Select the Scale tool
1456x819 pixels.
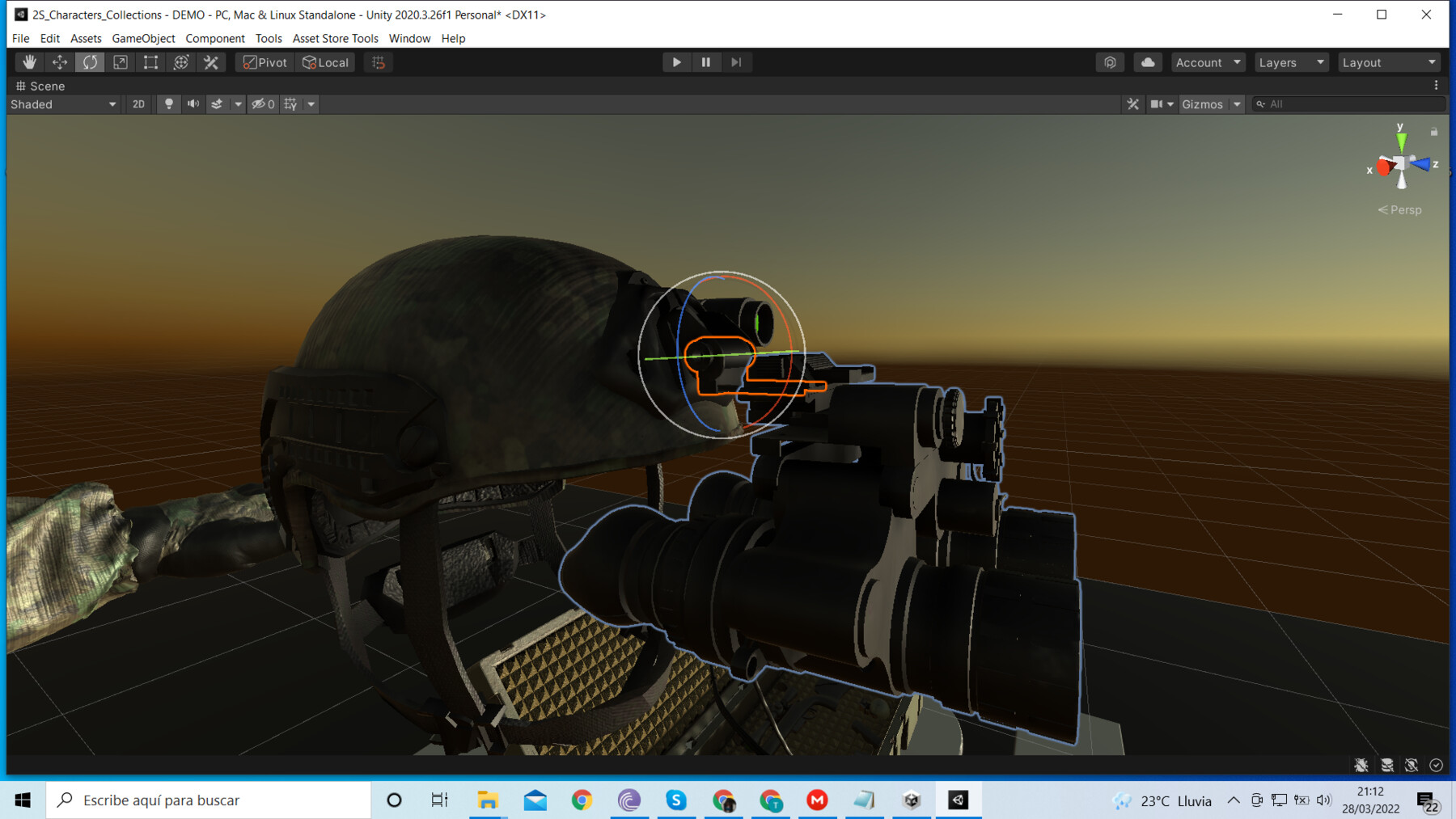121,62
